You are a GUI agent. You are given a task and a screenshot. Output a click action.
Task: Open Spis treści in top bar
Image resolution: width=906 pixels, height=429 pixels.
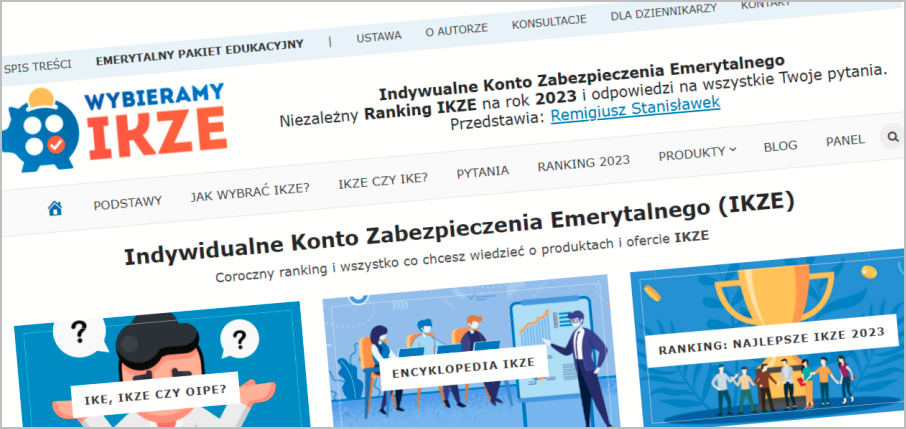coord(37,67)
